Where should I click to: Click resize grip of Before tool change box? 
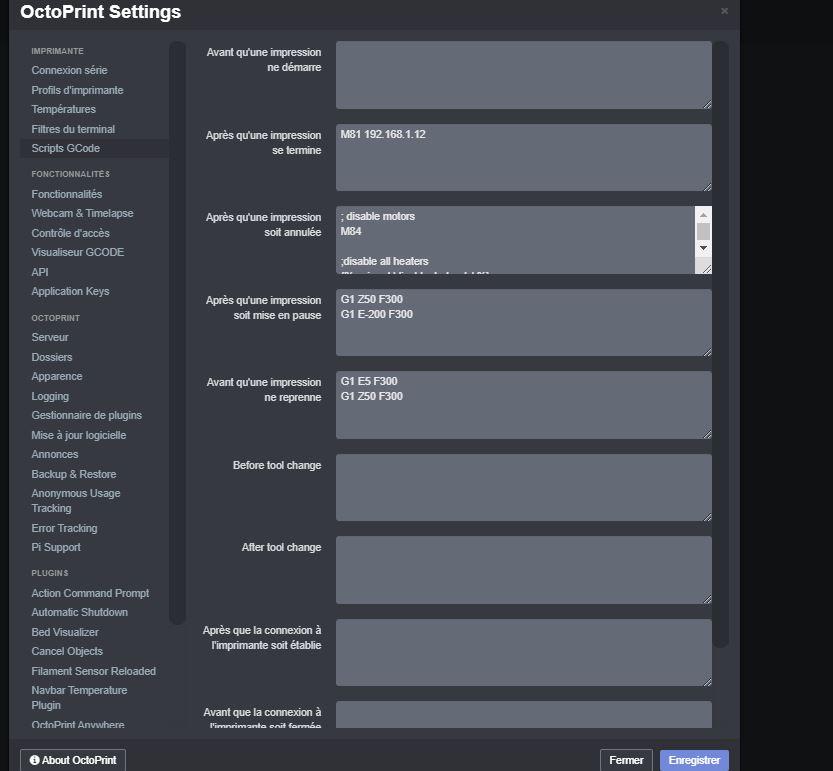pyautogui.click(x=707, y=517)
